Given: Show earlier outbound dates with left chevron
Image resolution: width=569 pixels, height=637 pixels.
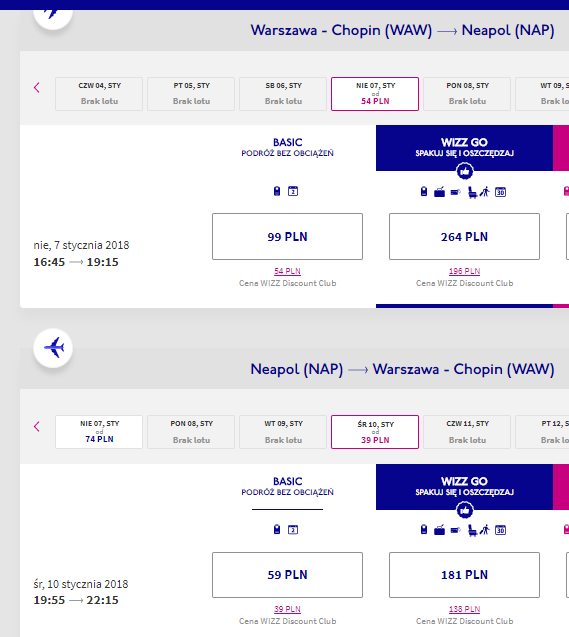Looking at the screenshot, I should [37, 87].
